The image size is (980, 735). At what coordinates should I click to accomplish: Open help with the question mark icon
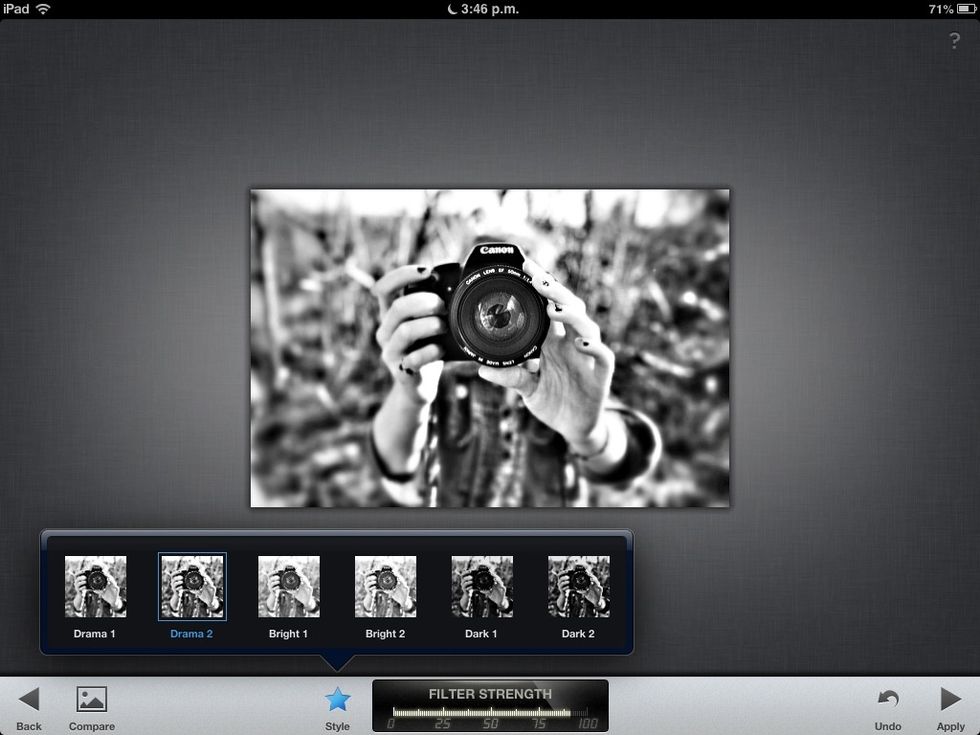[954, 41]
